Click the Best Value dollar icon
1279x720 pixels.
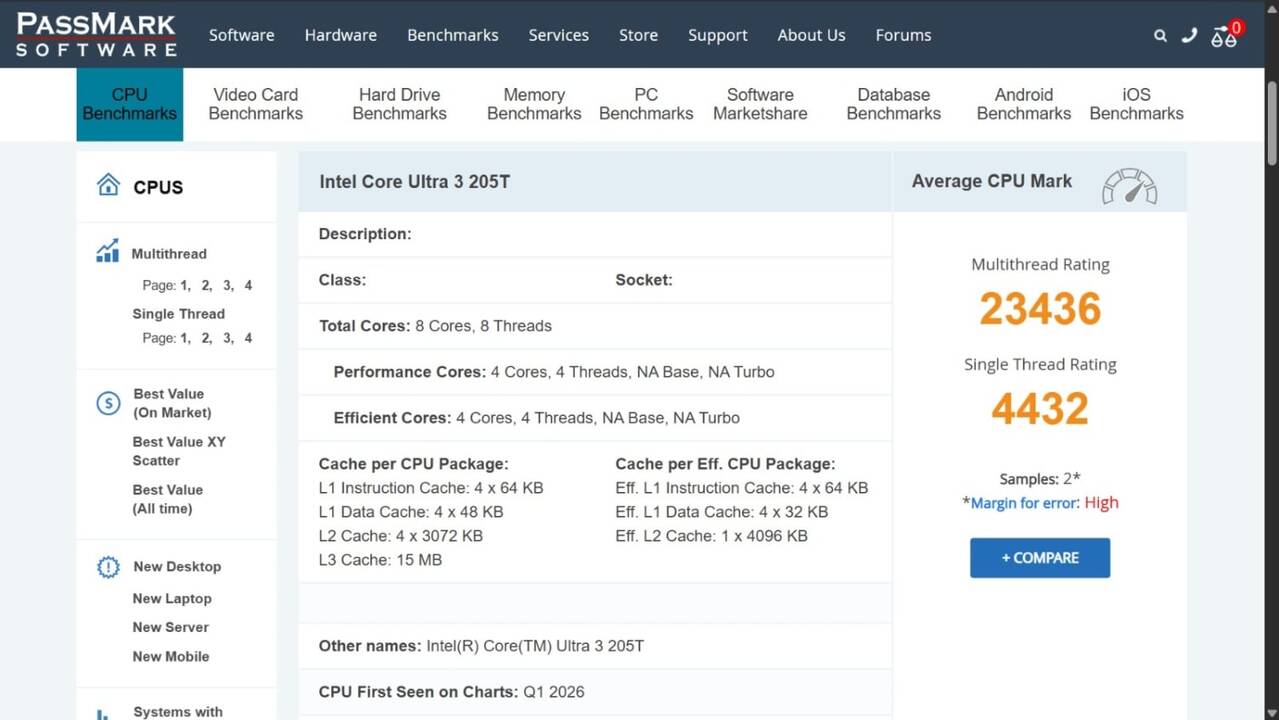[108, 403]
